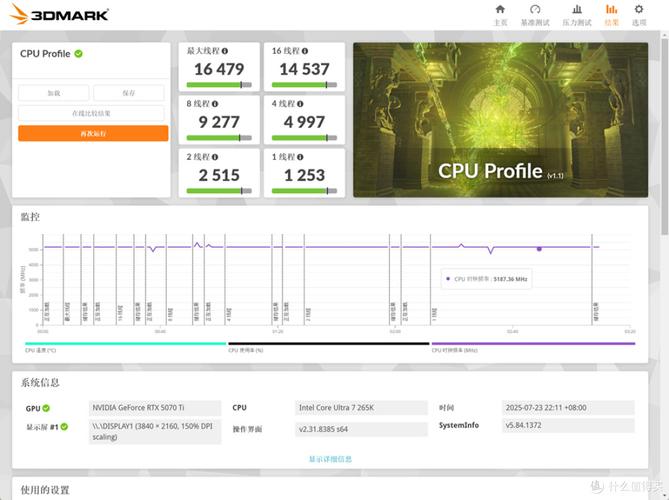Toggle the CPU 使用率 graph series

click(328, 346)
